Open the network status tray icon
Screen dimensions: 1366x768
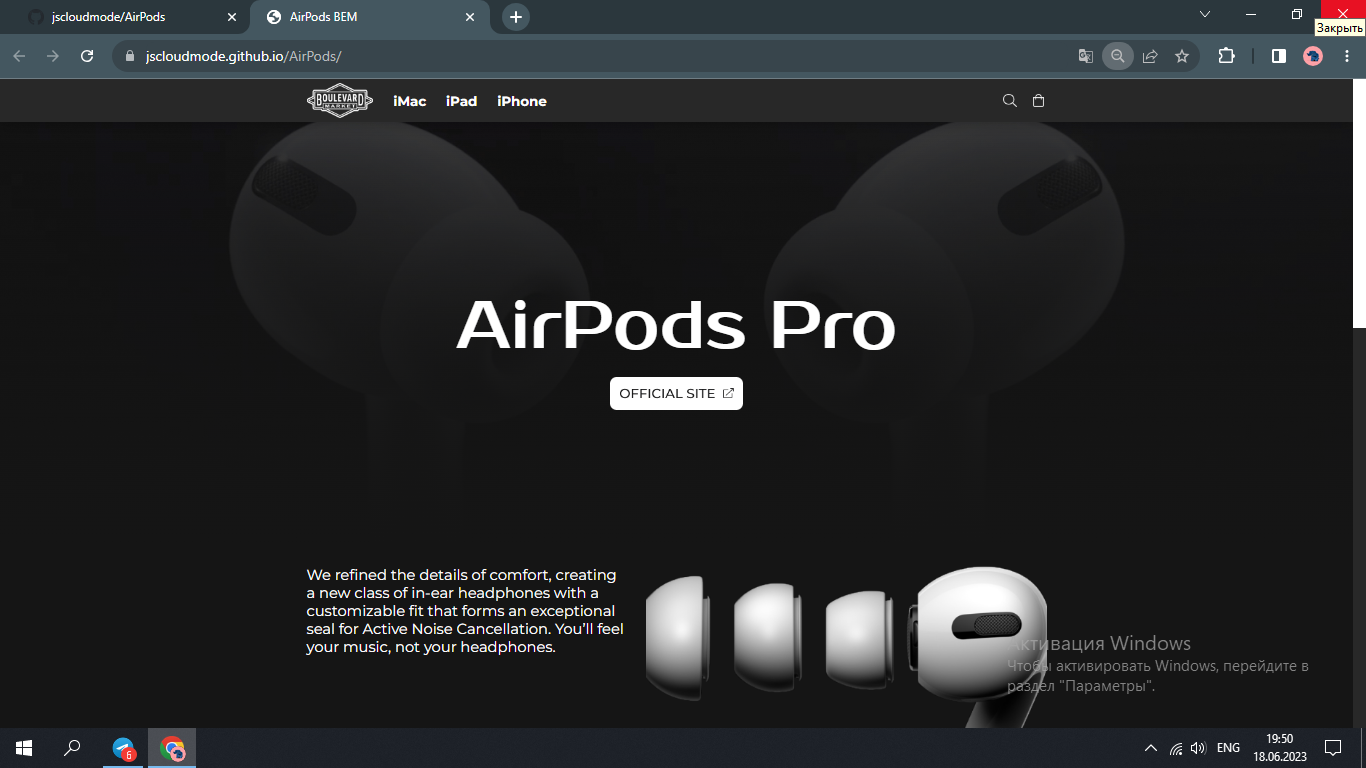coord(1176,748)
